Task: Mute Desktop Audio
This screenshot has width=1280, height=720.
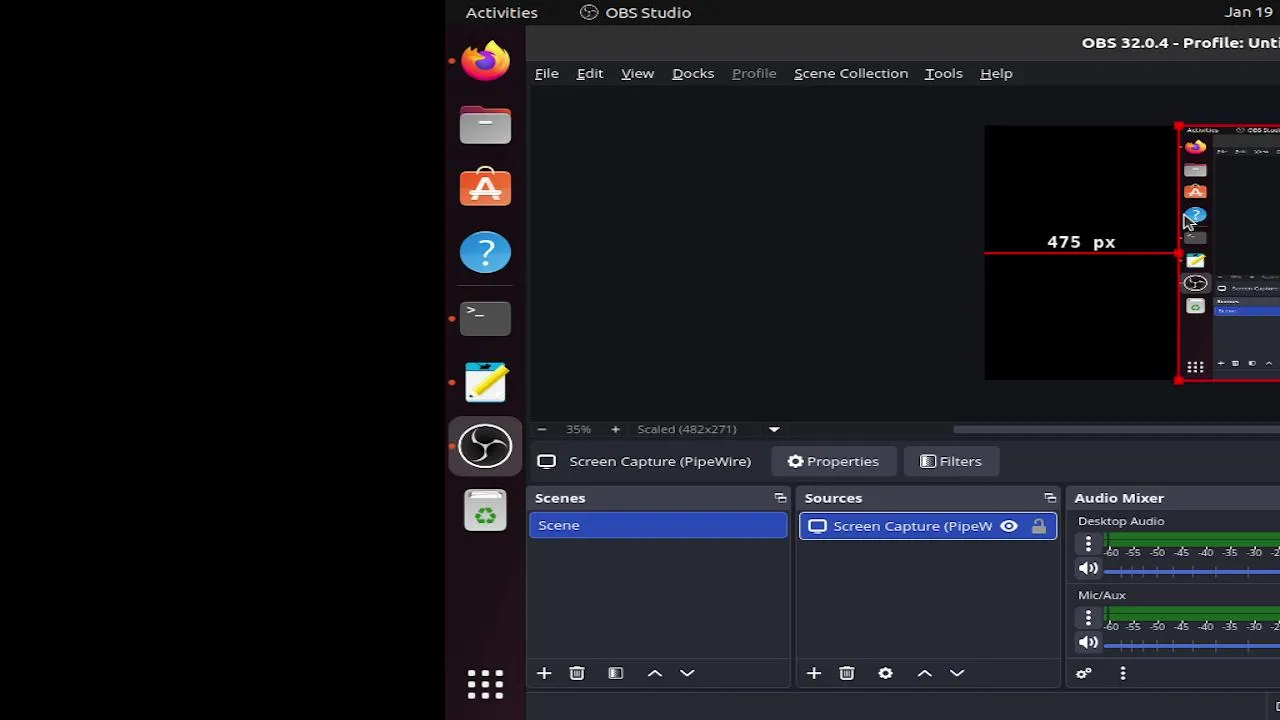Action: tap(1088, 568)
